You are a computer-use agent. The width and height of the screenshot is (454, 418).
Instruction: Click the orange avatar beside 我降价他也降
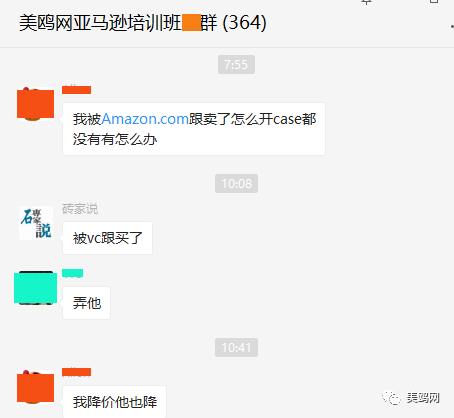tap(35, 387)
